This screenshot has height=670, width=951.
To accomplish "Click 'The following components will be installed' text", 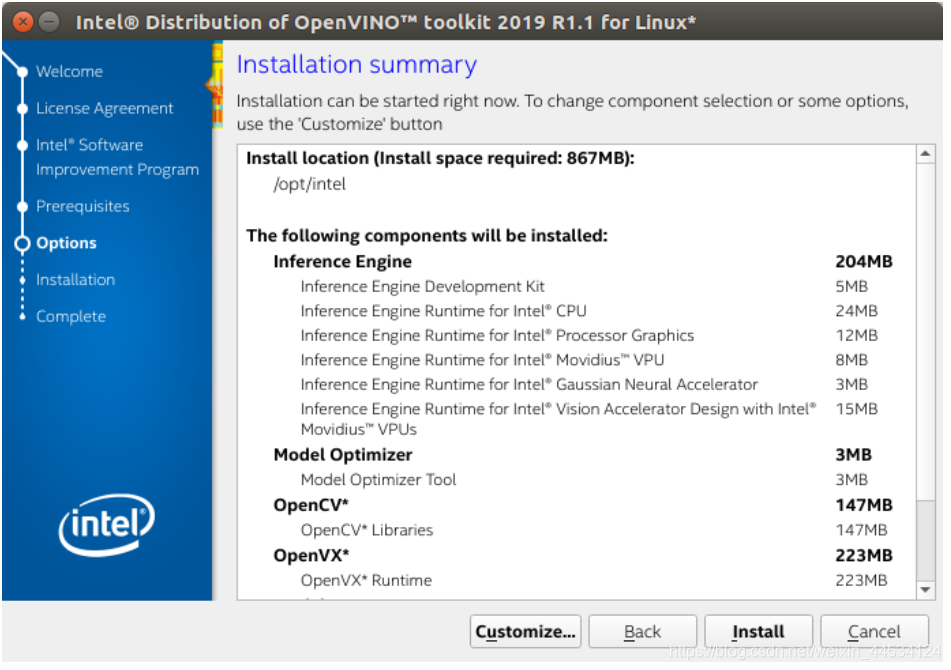I will [x=429, y=237].
